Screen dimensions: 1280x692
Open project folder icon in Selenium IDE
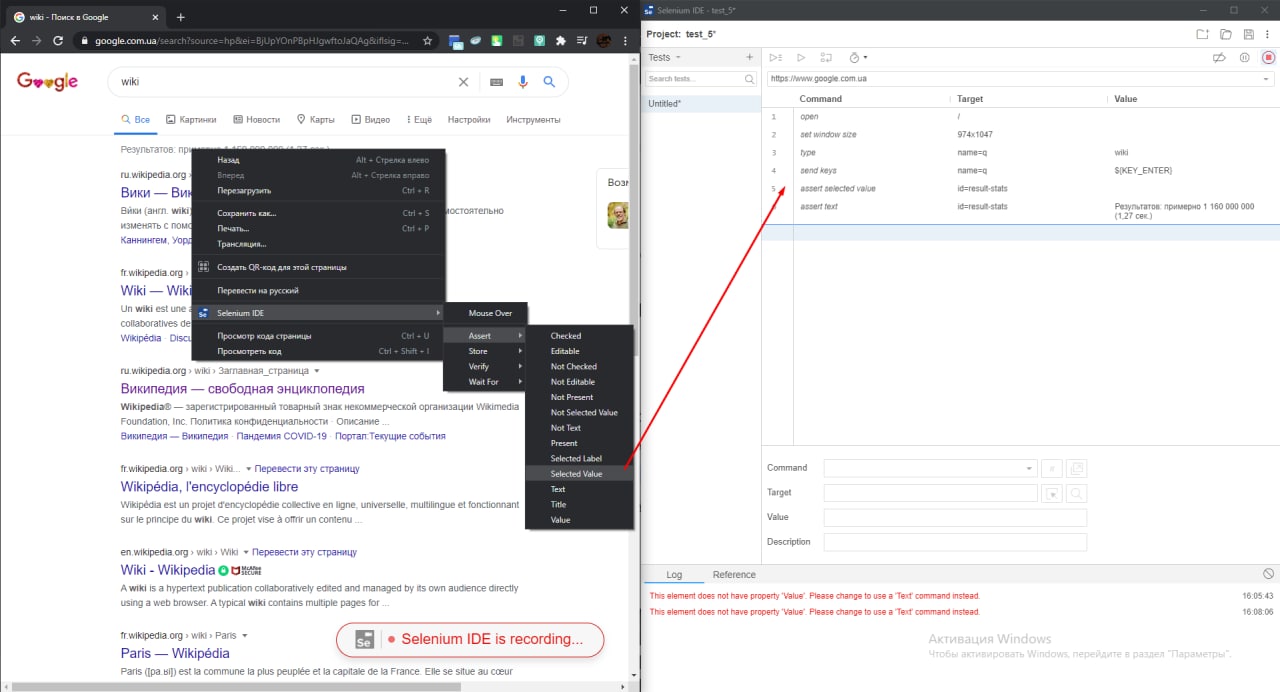point(1225,34)
